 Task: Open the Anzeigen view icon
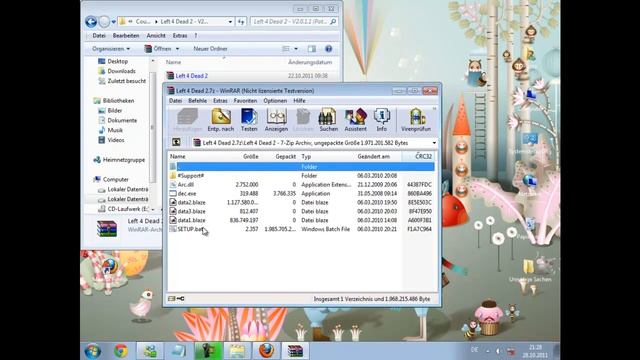(276, 120)
